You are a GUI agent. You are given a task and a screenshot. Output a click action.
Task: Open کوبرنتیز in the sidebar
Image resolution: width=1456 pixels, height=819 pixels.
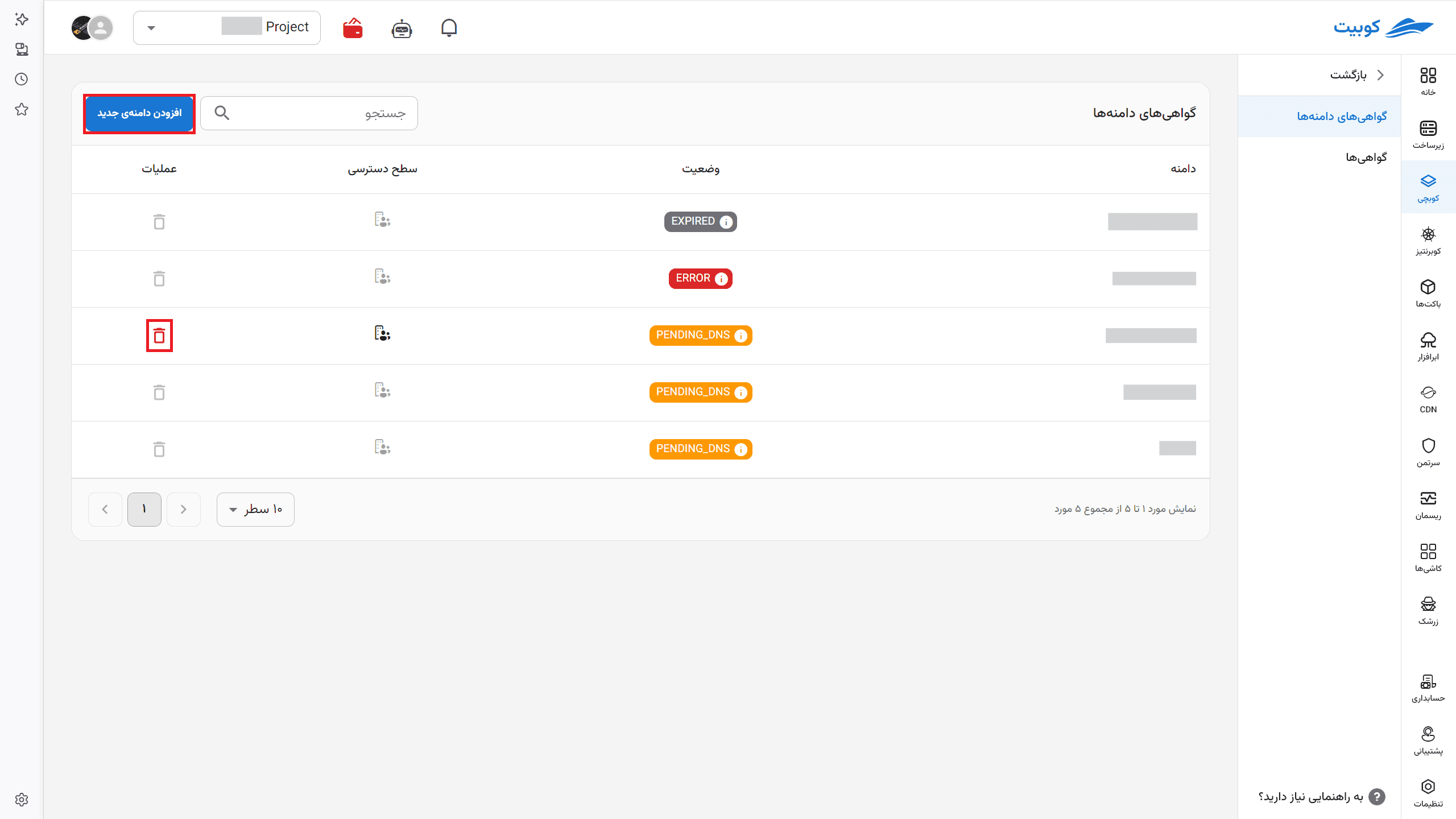[1428, 241]
